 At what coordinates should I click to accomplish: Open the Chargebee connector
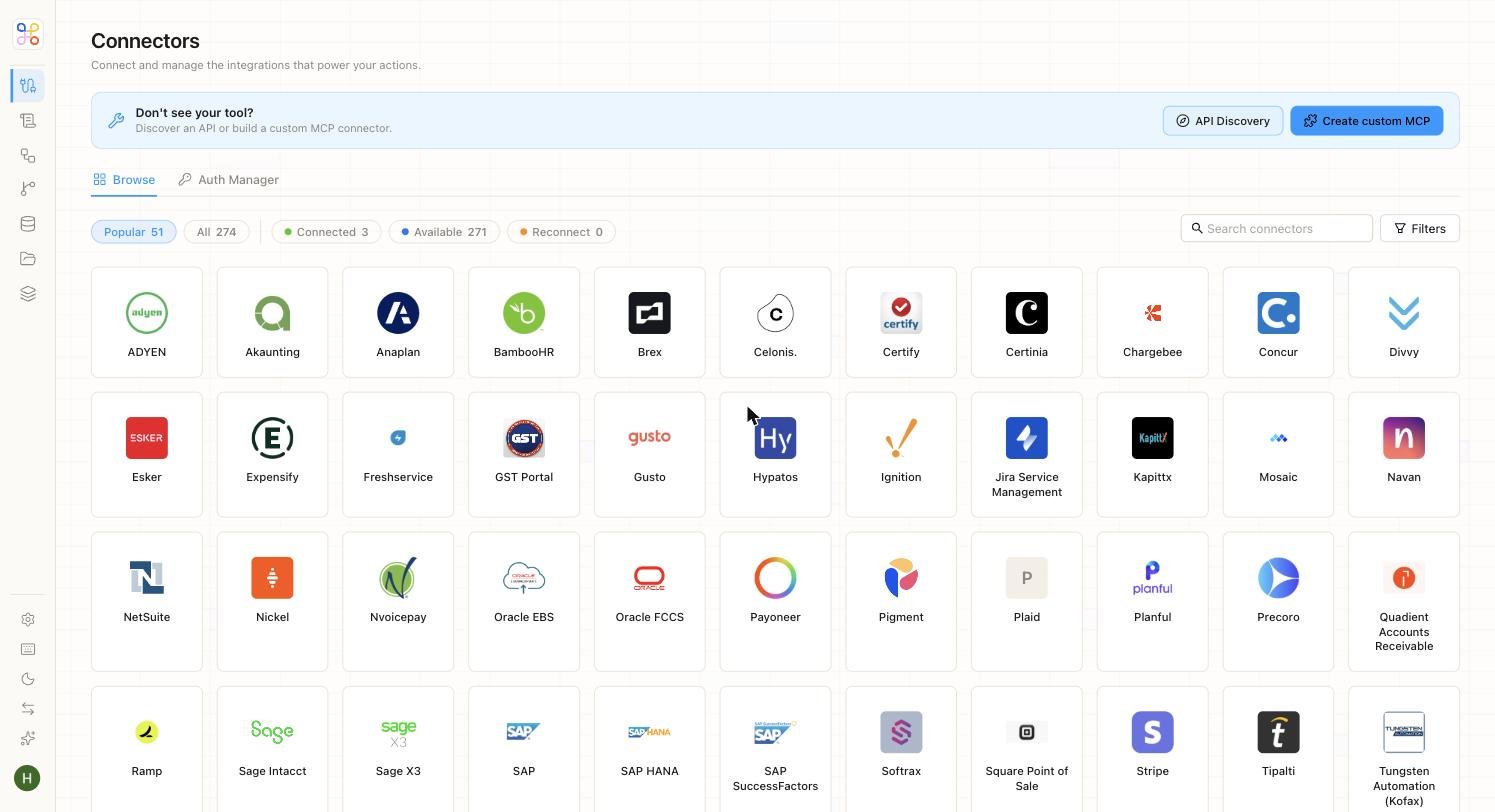tap(1152, 322)
